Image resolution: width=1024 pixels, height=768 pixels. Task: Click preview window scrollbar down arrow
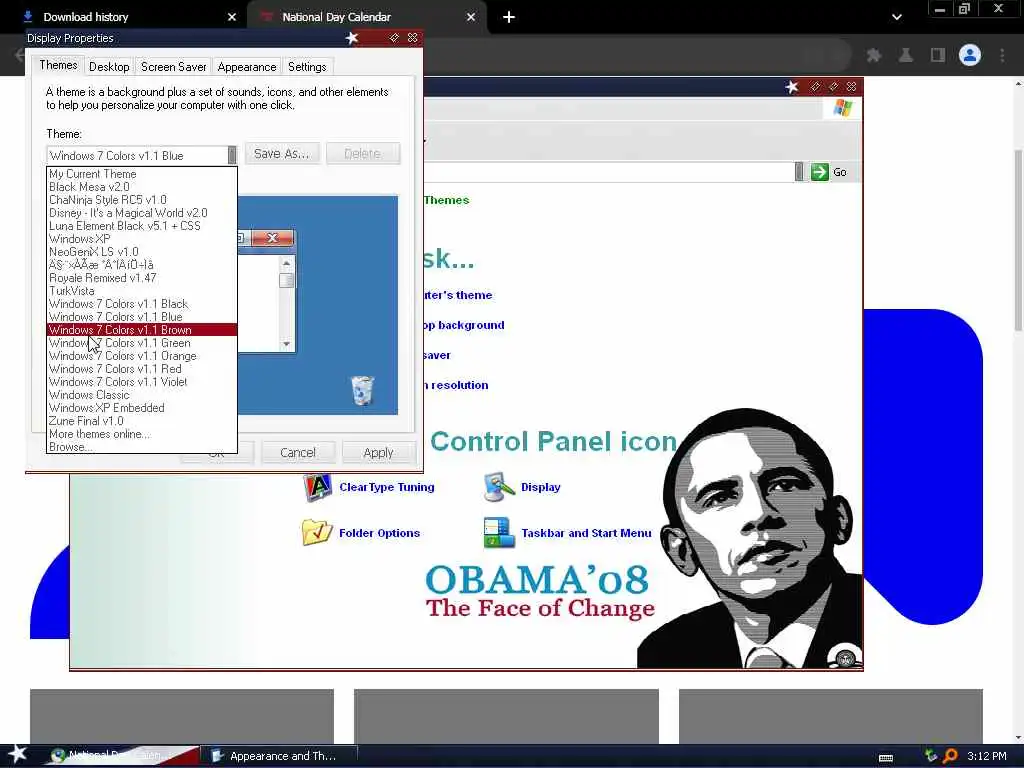[x=287, y=344]
